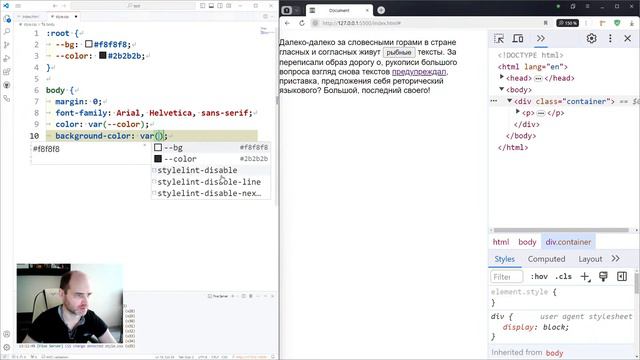Activate DevTools element inspector picker

pos(499,38)
